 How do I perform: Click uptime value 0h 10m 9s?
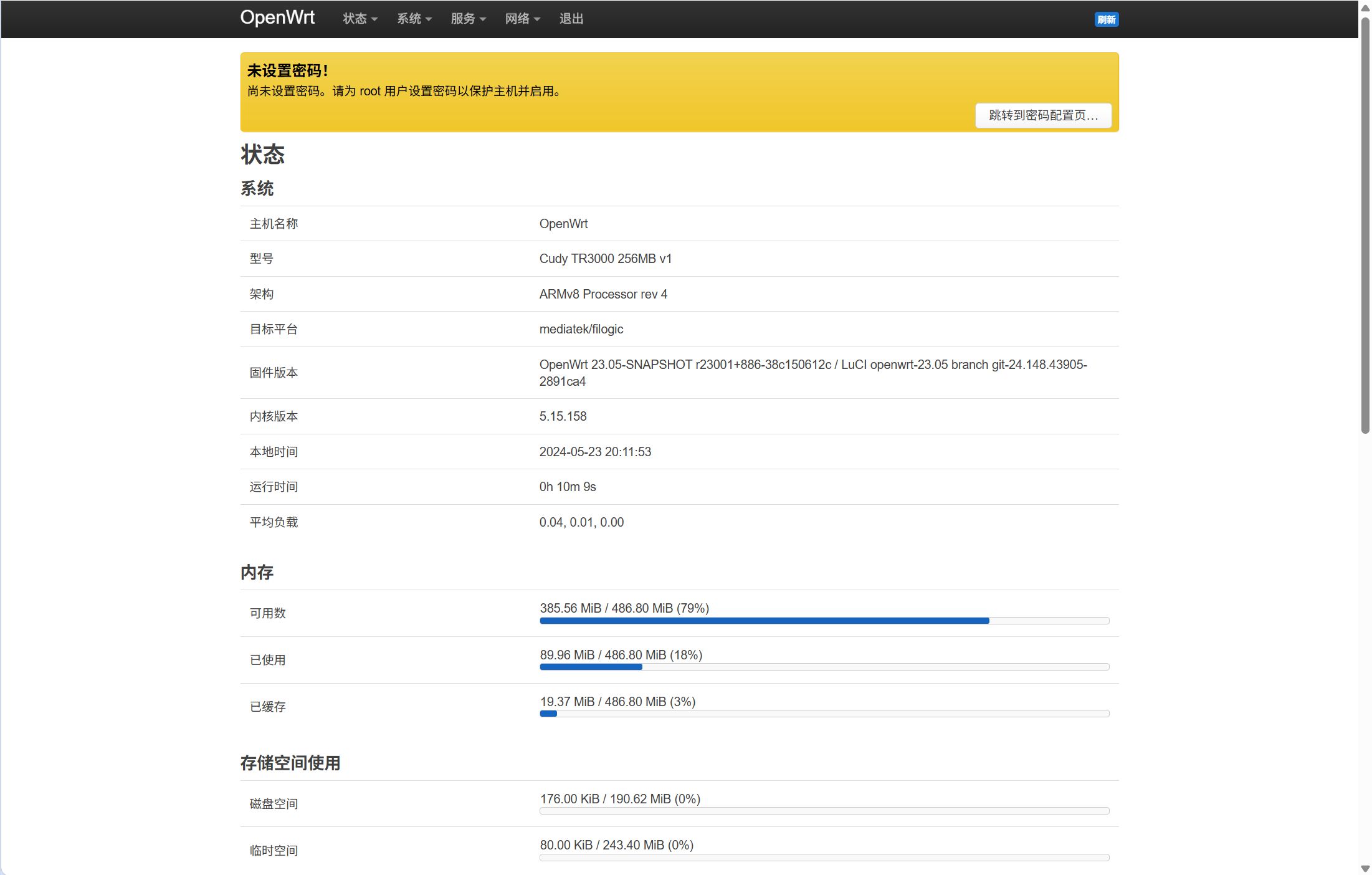point(568,487)
